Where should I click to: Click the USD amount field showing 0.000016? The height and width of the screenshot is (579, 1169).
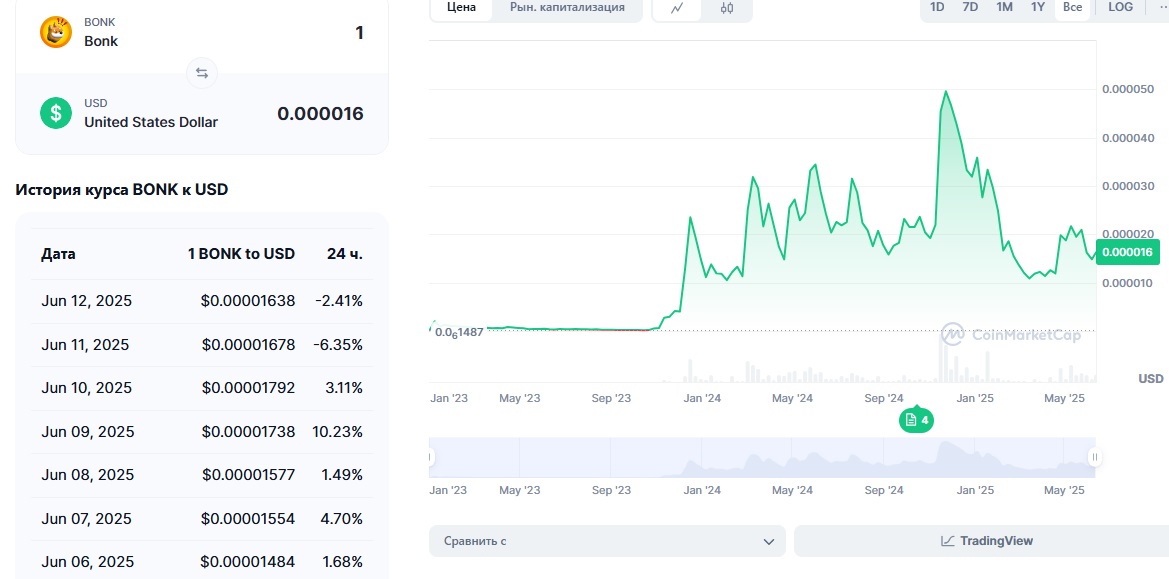[x=321, y=113]
